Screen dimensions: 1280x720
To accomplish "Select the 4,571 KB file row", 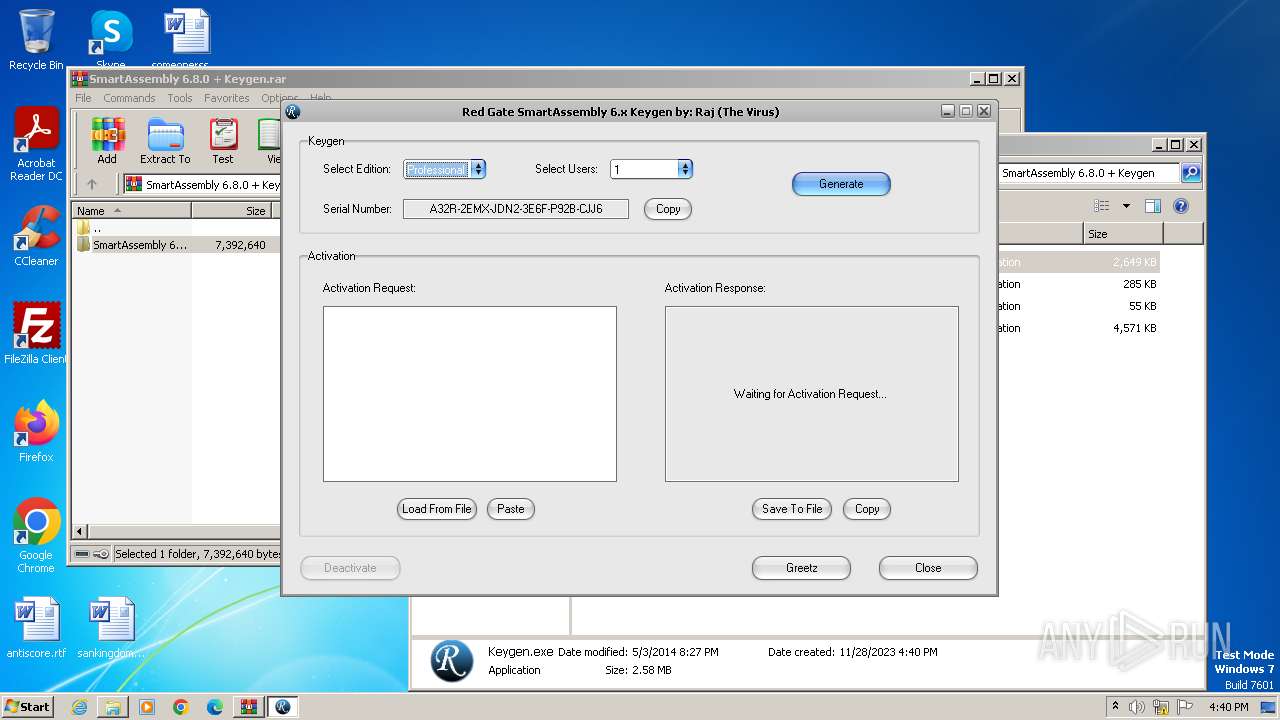I will 1078,328.
